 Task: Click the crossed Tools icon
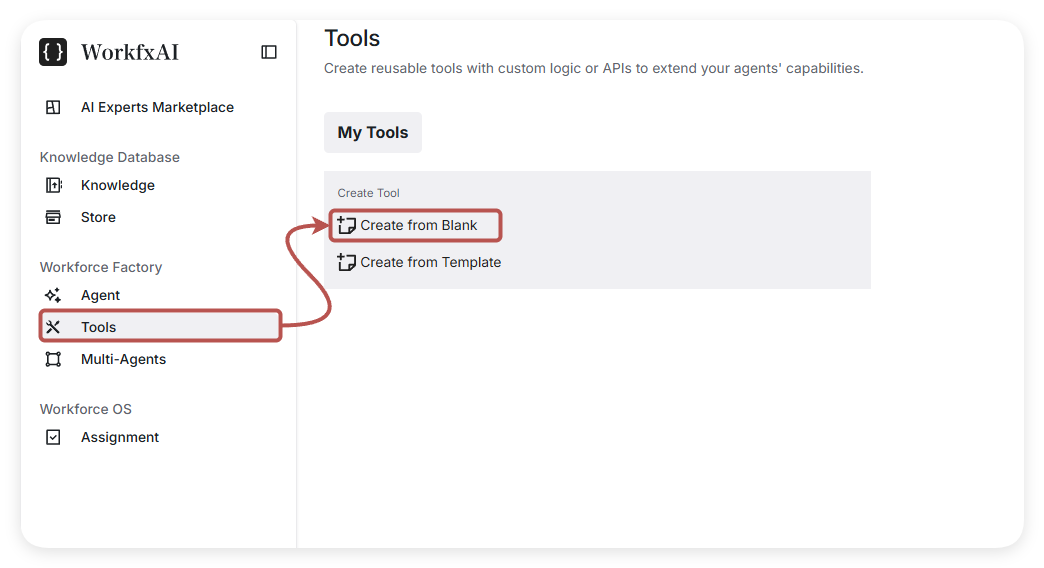(x=54, y=327)
